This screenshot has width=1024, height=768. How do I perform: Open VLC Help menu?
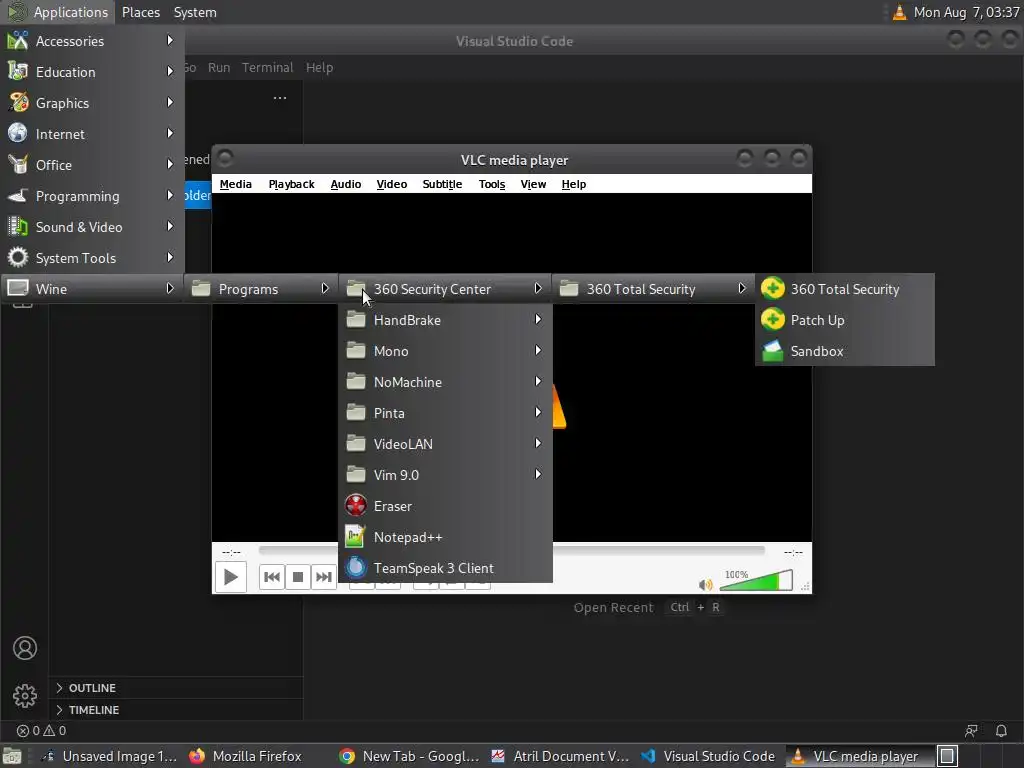click(x=573, y=184)
